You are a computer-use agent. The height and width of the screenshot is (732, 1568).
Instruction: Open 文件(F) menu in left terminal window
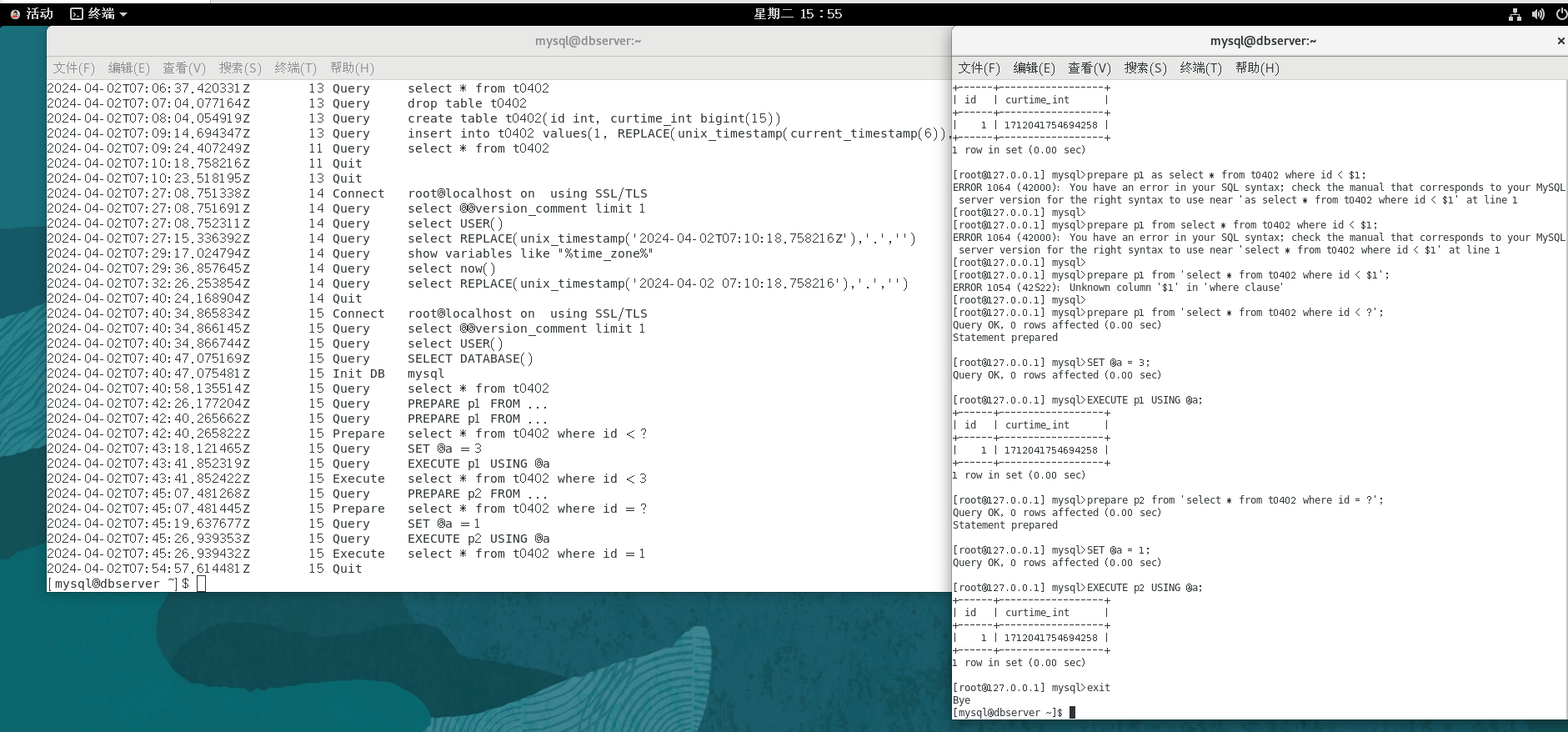click(x=74, y=68)
